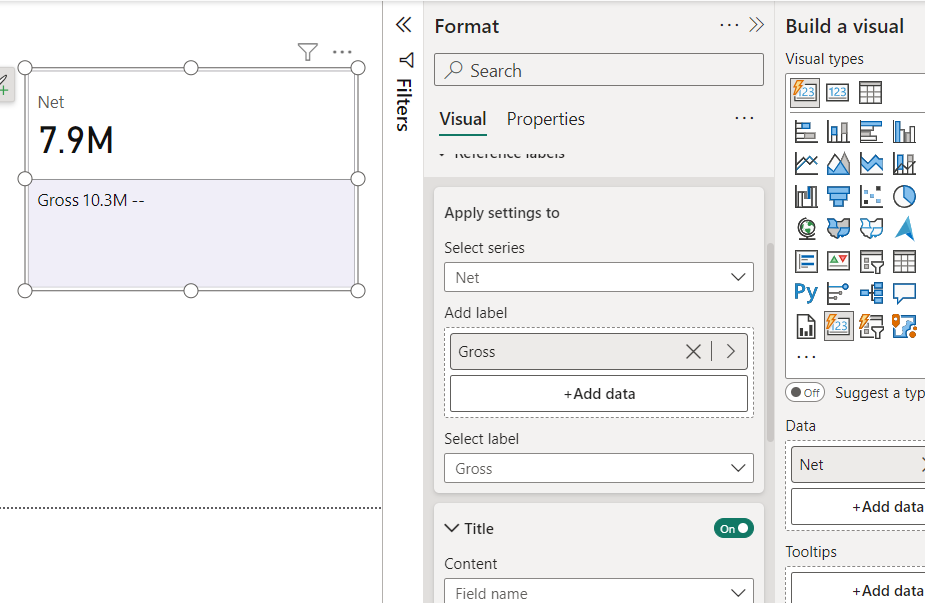Click the Tooltips label in the Build pane
Screen dimensions: 925x603
coord(811,552)
